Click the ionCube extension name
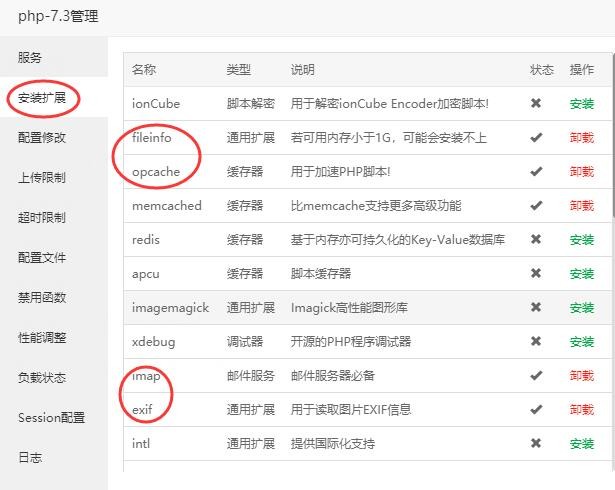 point(156,104)
